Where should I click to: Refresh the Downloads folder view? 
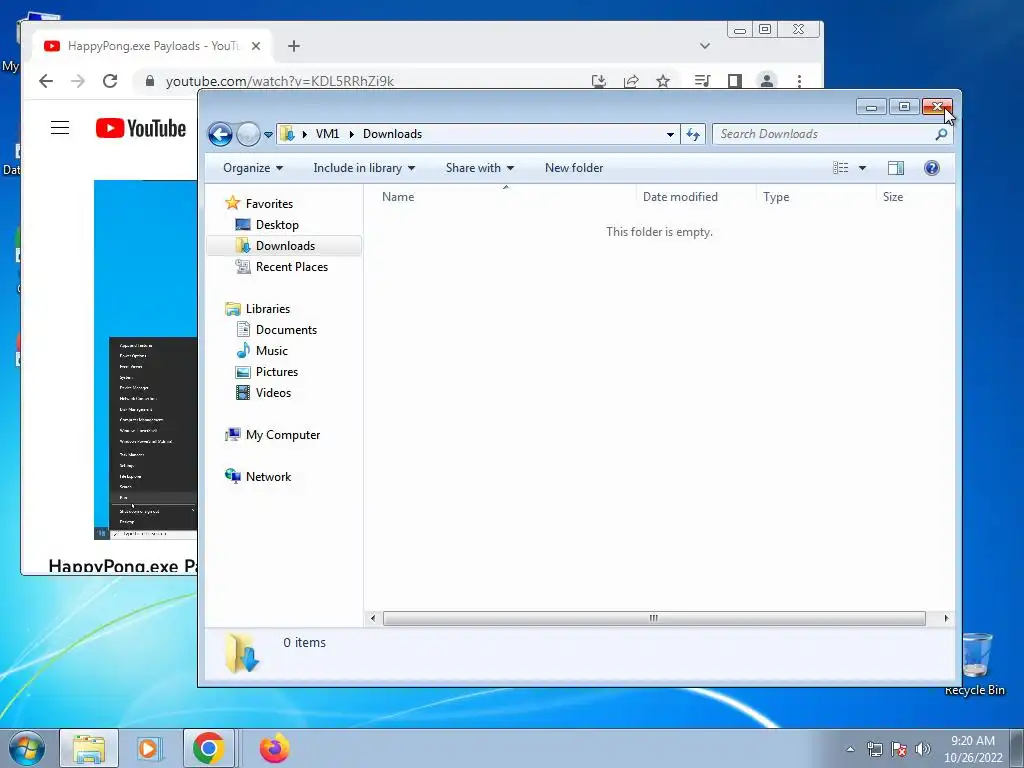pyautogui.click(x=692, y=135)
